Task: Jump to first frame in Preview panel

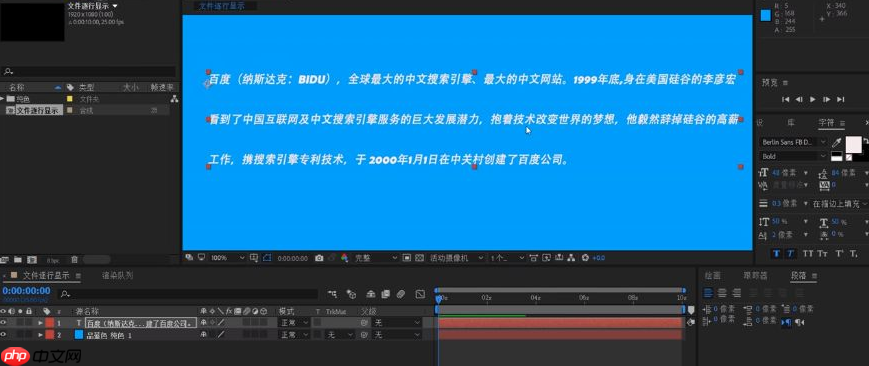Action: point(785,99)
